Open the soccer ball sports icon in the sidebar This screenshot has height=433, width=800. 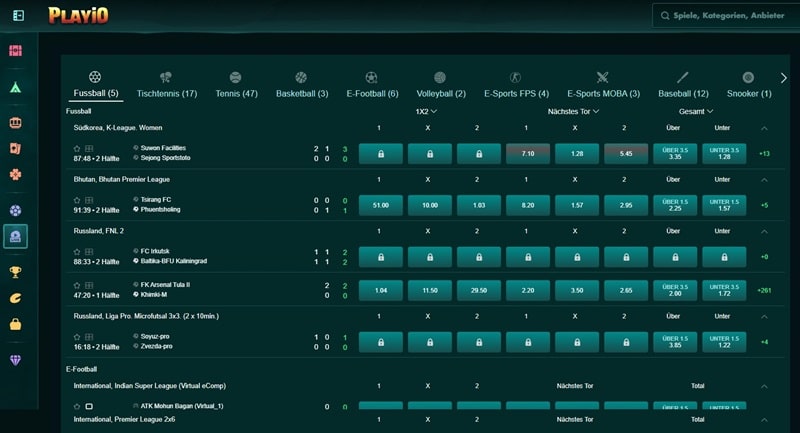click(x=15, y=210)
